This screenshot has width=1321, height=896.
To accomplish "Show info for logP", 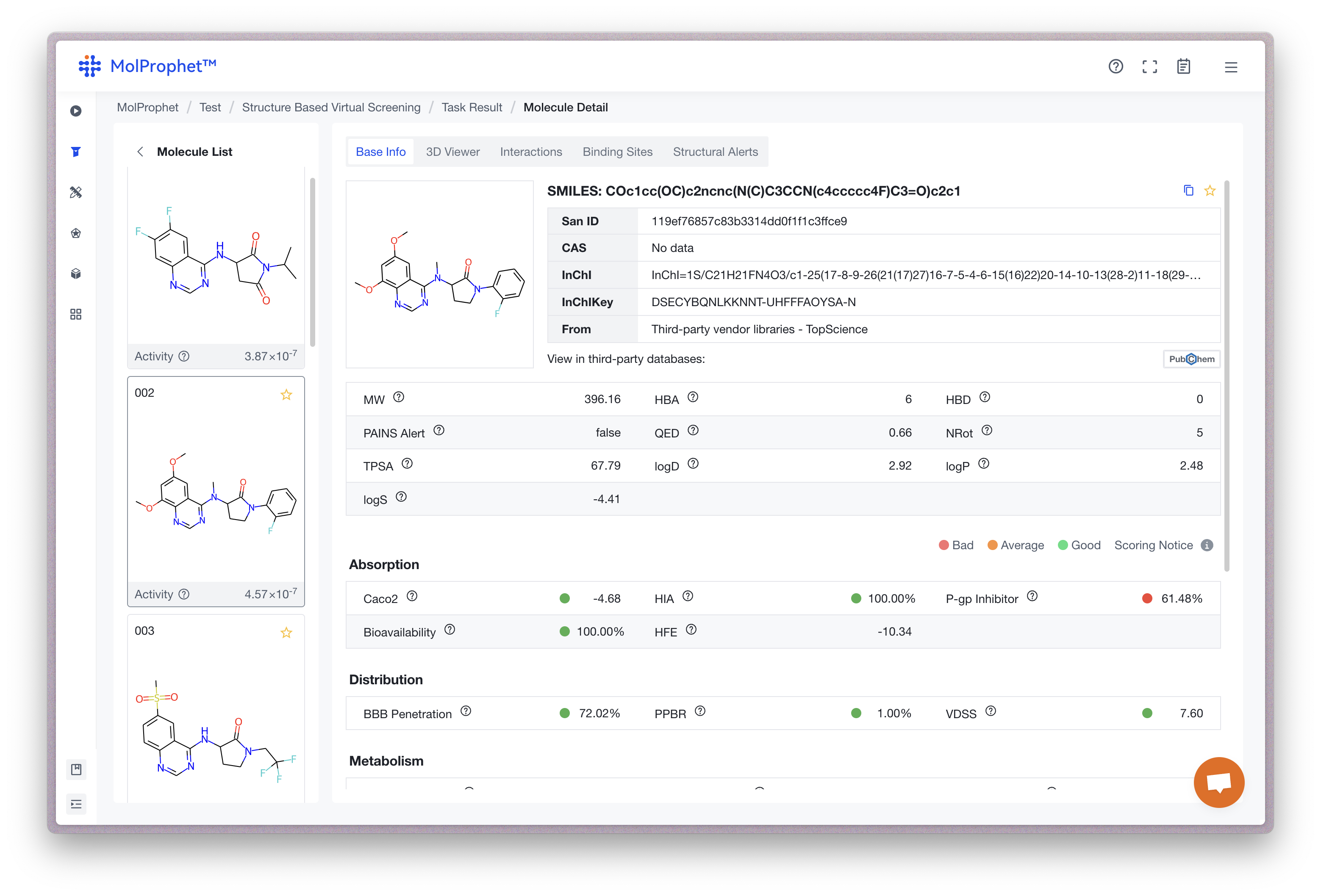I will pyautogui.click(x=984, y=464).
